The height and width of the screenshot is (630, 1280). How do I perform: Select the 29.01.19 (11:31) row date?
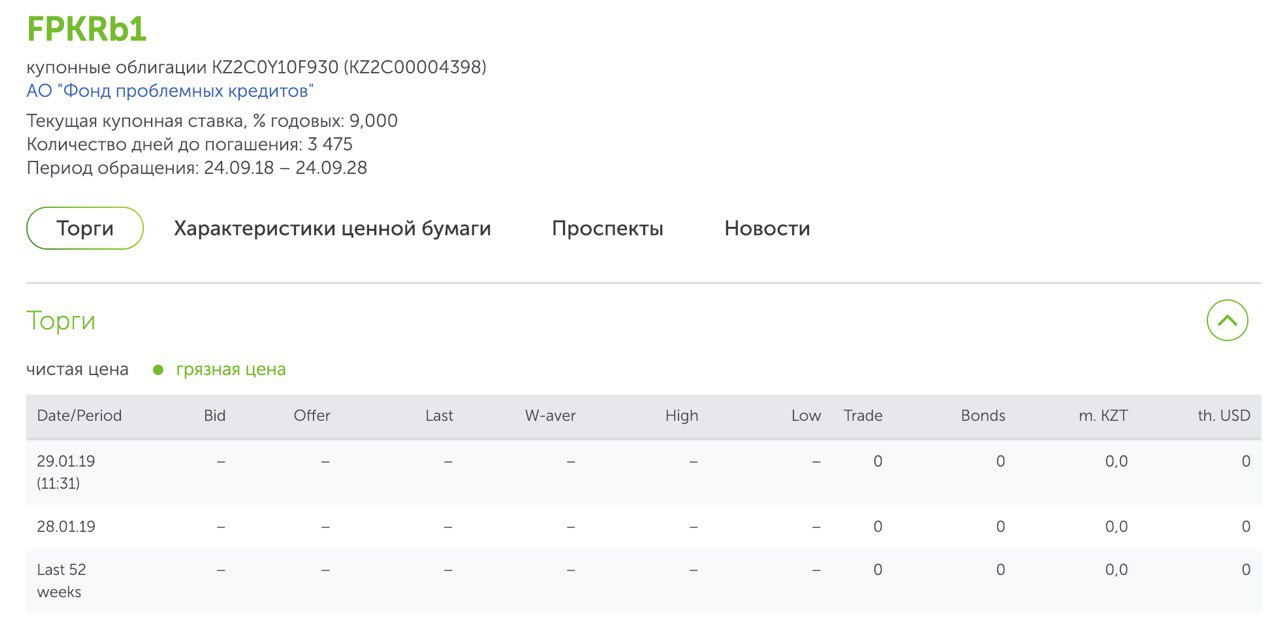tap(66, 472)
